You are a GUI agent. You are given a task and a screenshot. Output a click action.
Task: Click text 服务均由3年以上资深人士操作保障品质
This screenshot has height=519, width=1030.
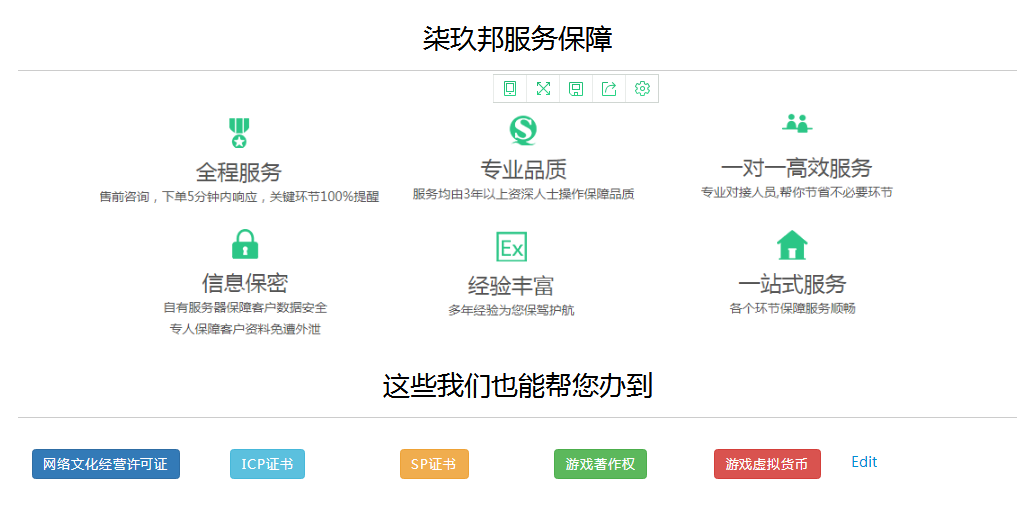tap(524, 194)
